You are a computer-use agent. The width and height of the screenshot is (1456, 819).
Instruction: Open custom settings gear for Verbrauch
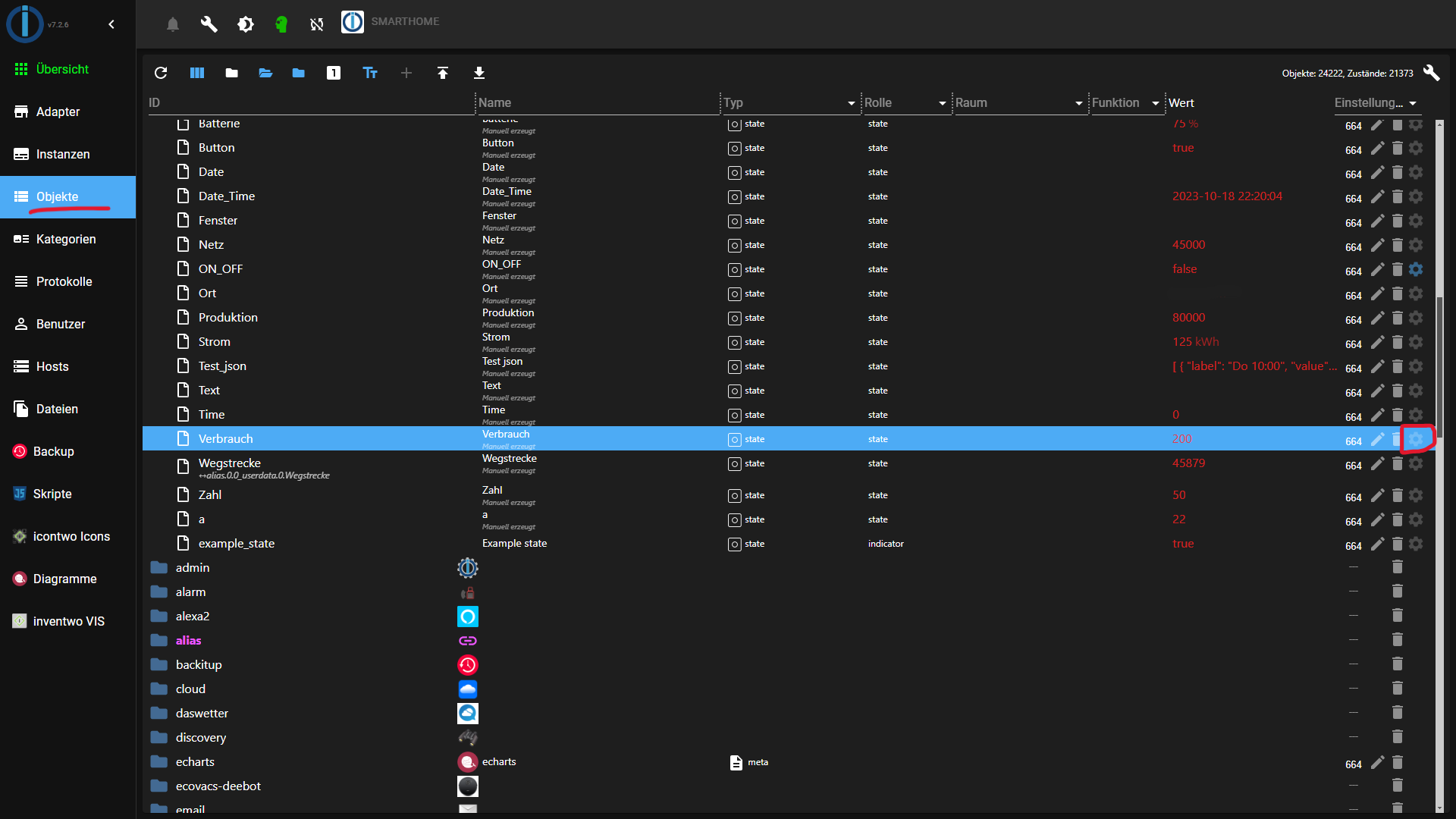pos(1416,439)
